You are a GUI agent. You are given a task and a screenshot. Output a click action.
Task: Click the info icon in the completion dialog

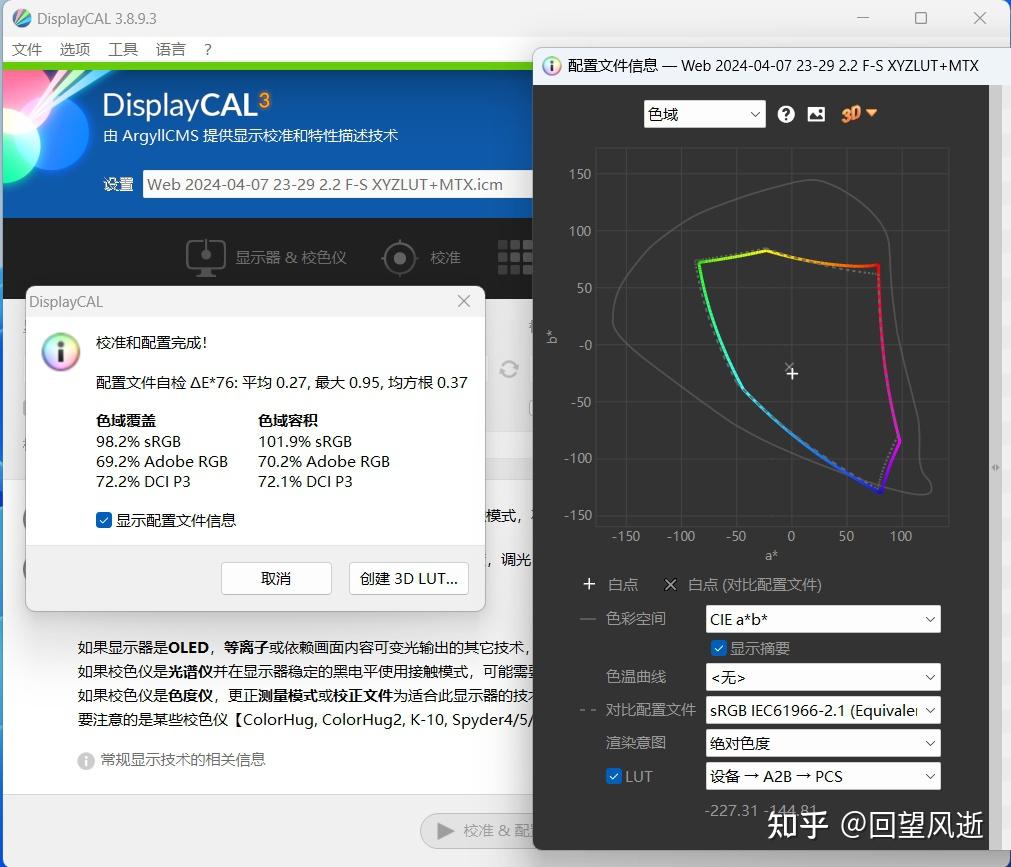(x=61, y=351)
